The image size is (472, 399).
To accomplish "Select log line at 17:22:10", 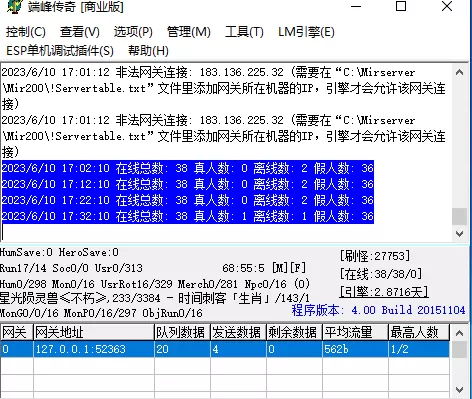I will click(x=188, y=200).
